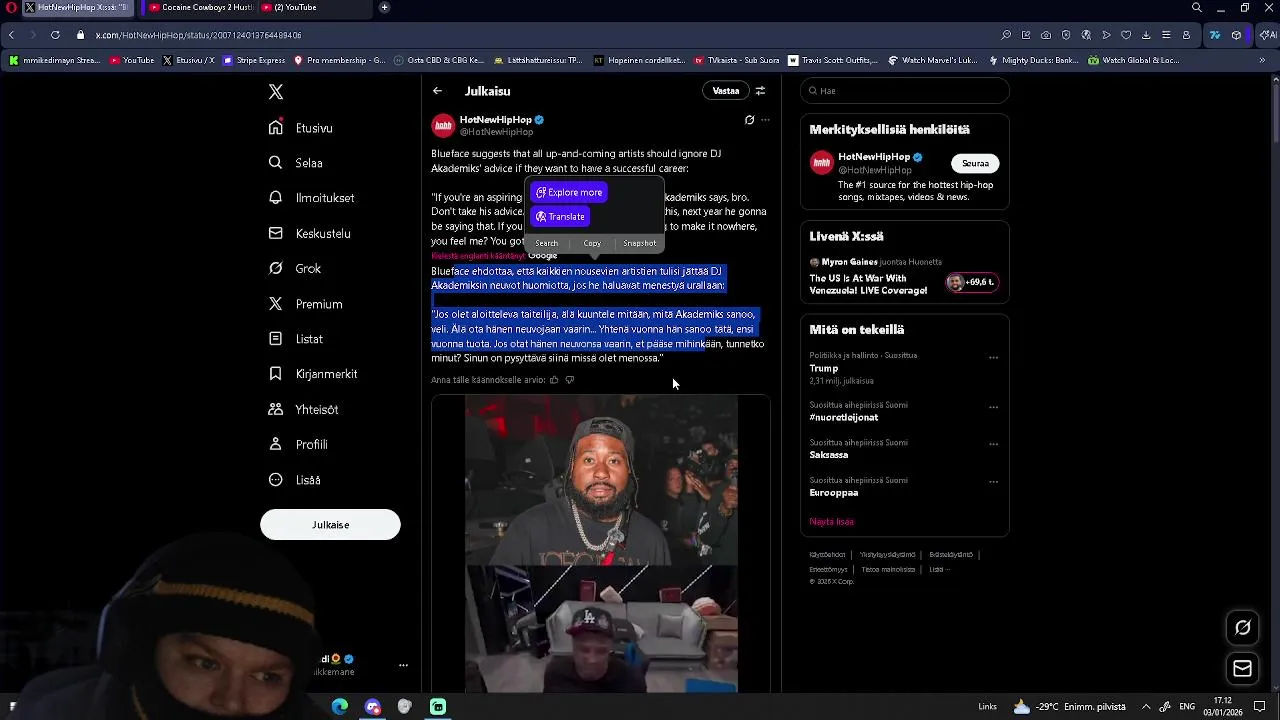Screen dimensions: 1280x720
Task: Open Lisää more menu in sidebar
Action: [x=295, y=480]
